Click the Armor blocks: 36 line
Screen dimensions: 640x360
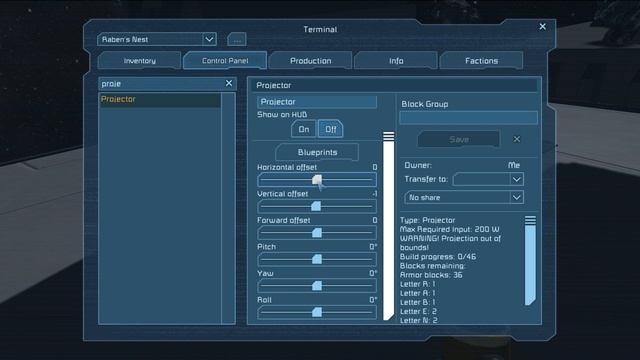[431, 275]
